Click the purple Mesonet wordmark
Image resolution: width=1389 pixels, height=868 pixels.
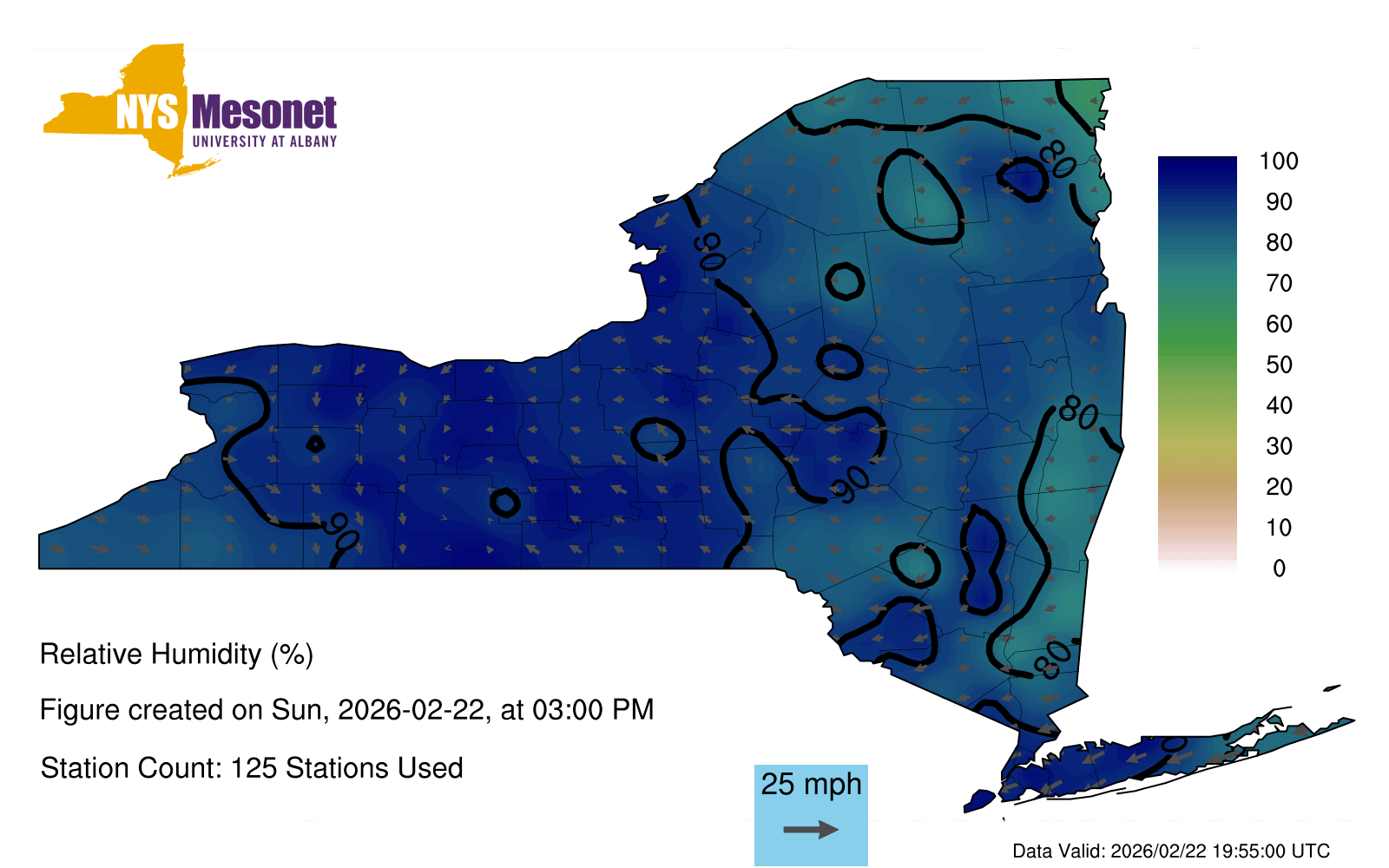[264, 113]
